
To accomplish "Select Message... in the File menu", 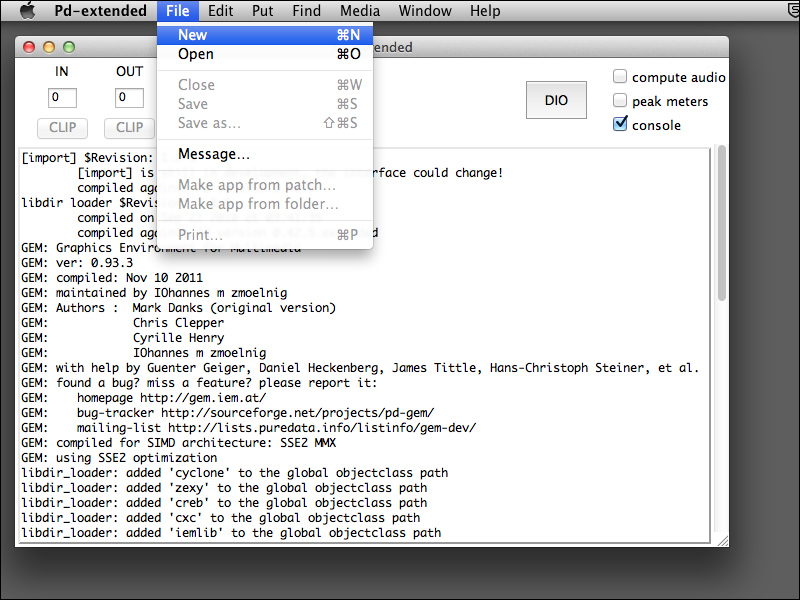I will (265, 154).
